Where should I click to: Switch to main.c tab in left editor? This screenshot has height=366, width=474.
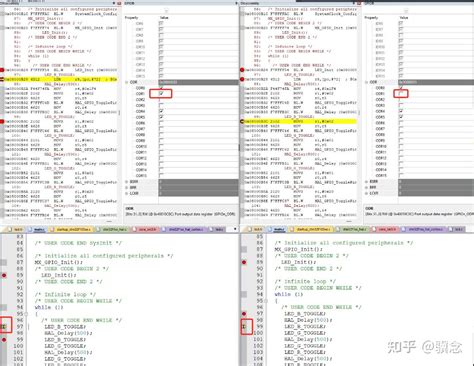(38, 229)
